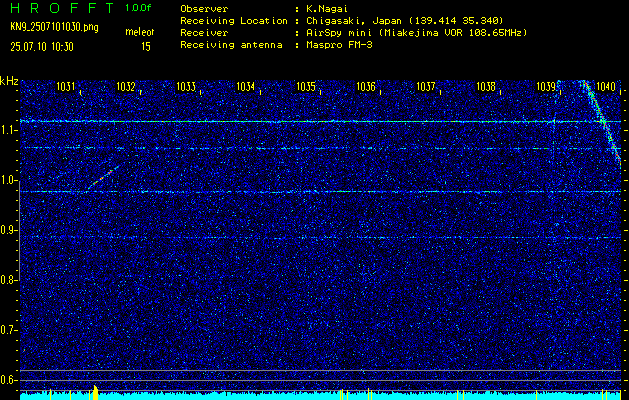This screenshot has width=629, height=400.
Task: Click the HROFFT title text
Action: coord(63,8)
